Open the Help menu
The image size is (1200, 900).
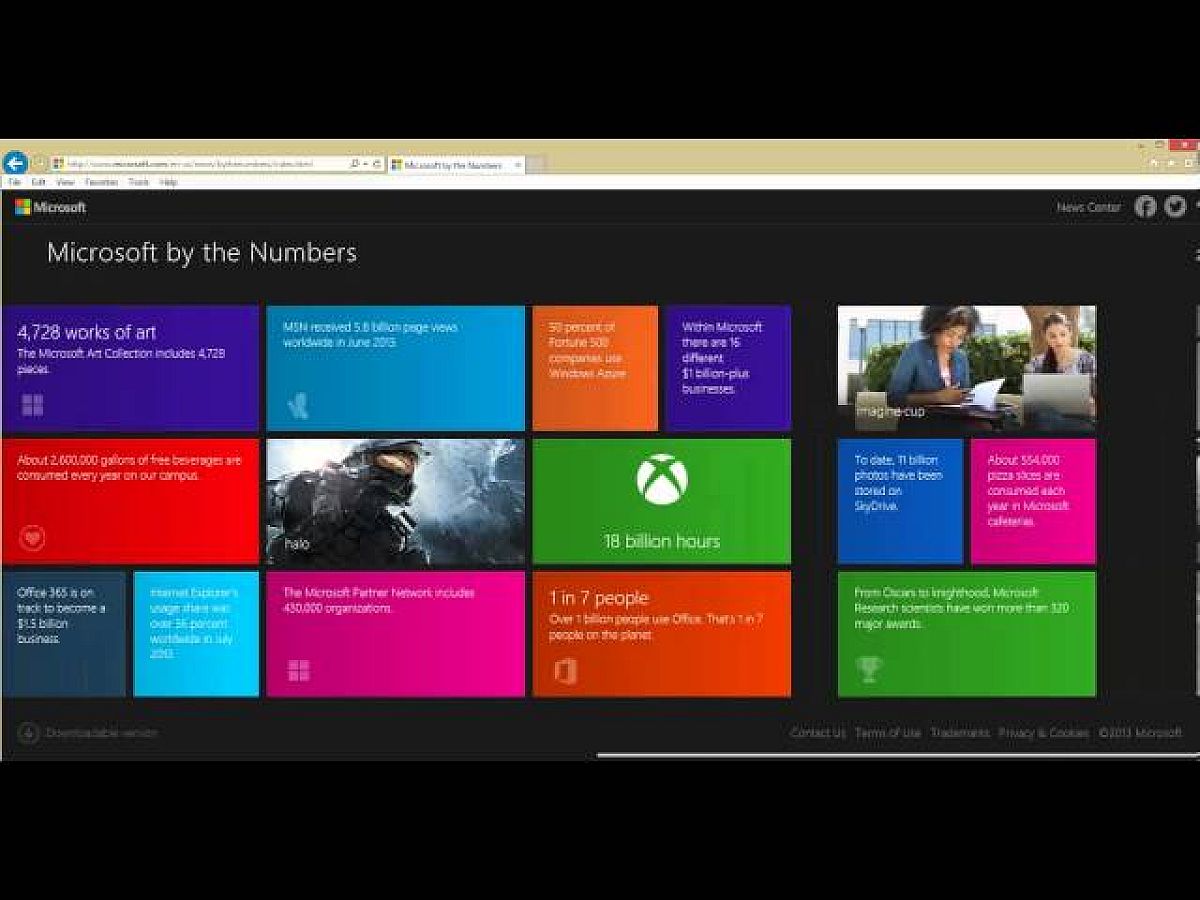coord(169,183)
